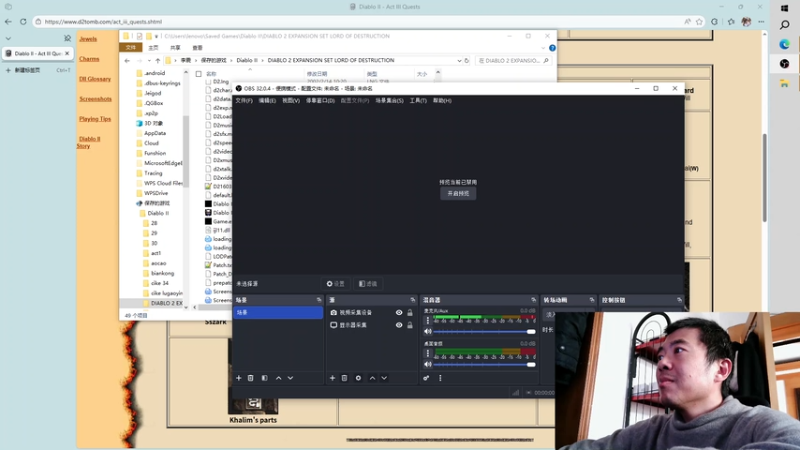Add page to Edge favorites star

[x=699, y=21]
